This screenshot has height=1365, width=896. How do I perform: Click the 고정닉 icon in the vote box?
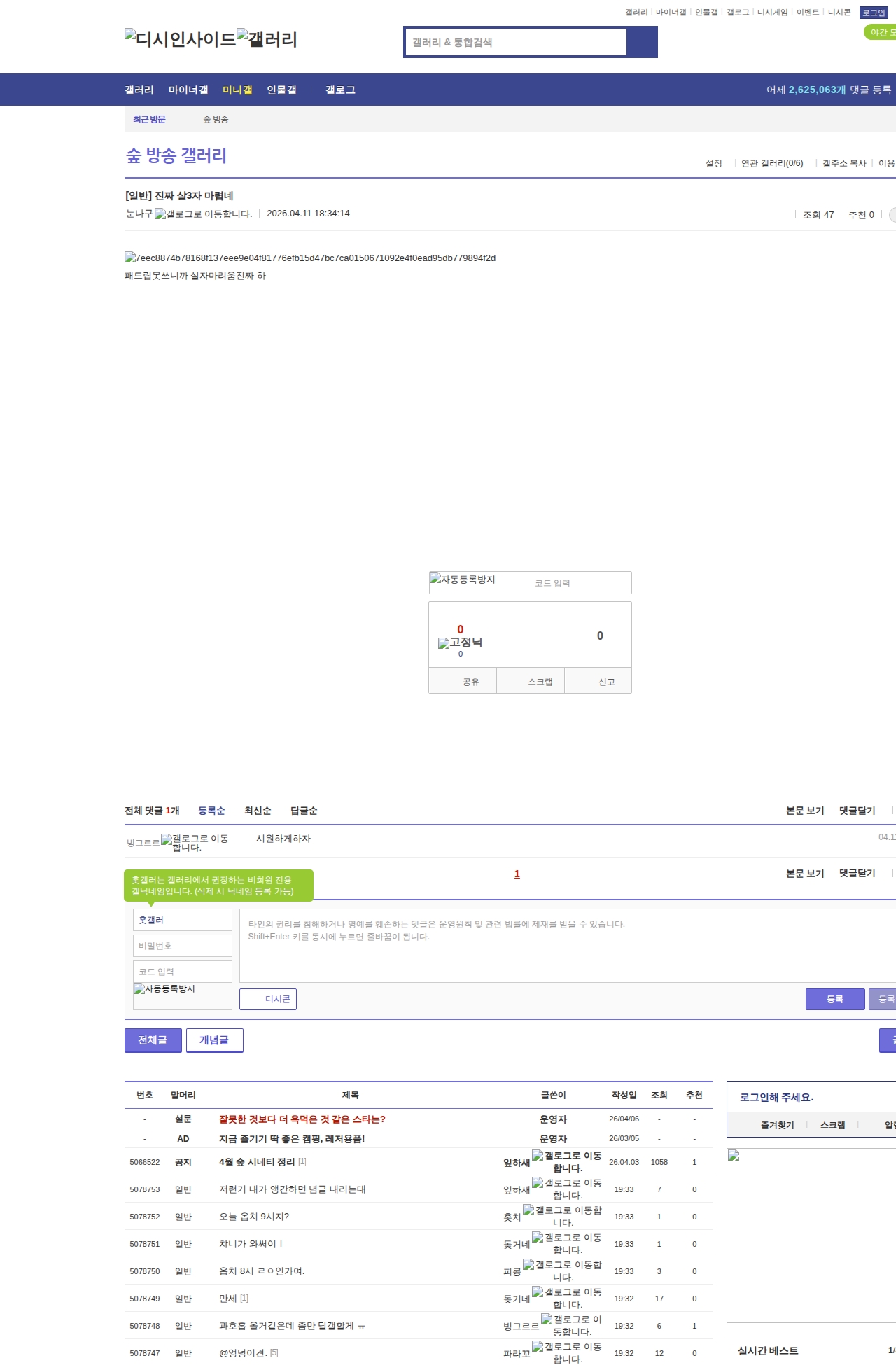point(461,643)
